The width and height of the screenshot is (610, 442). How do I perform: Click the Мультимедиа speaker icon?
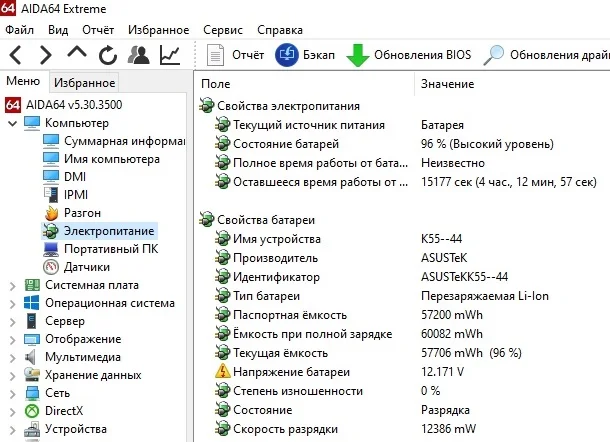[30, 357]
